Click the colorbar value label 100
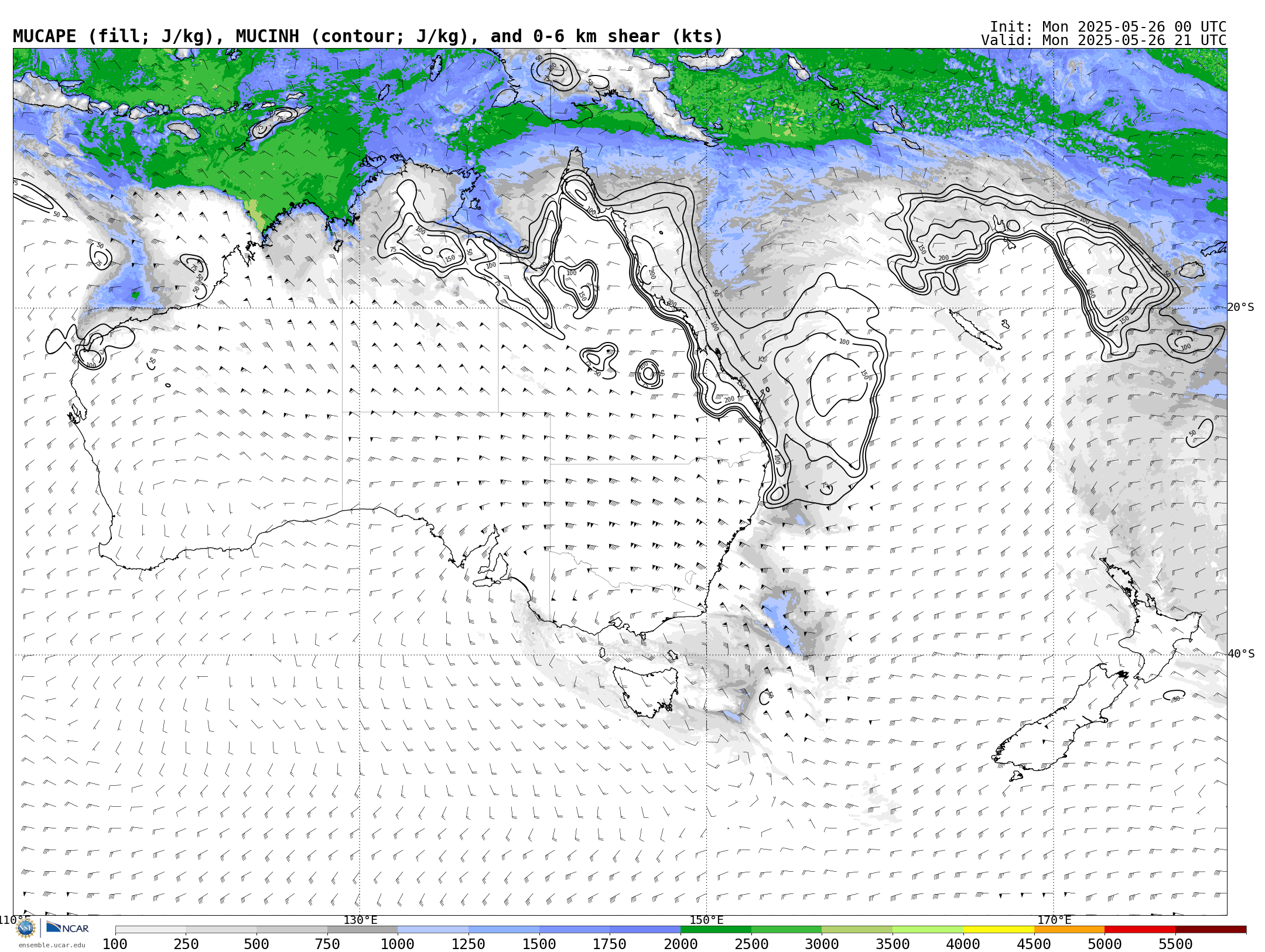1265x952 pixels. (x=115, y=944)
